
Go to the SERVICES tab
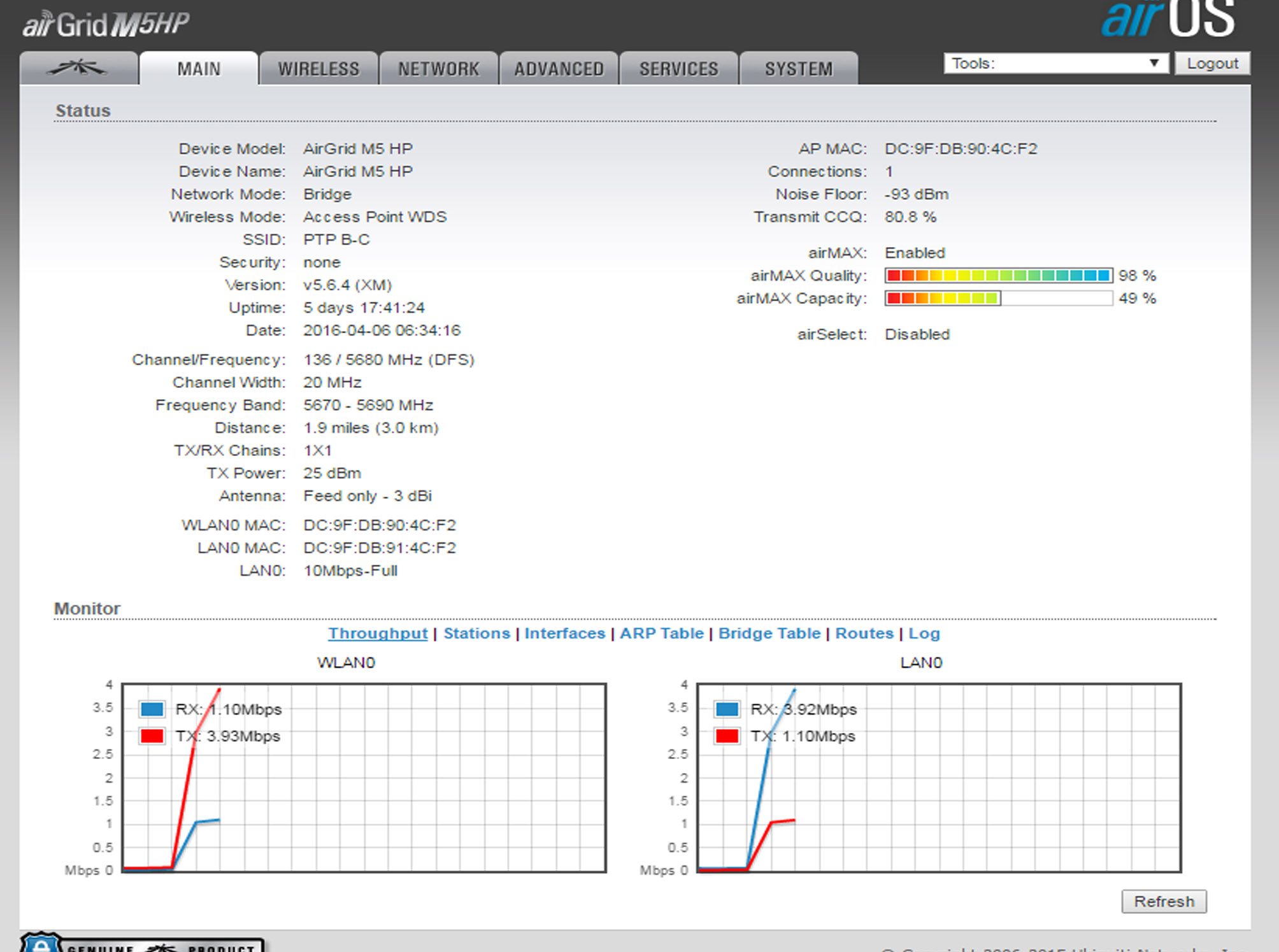678,69
